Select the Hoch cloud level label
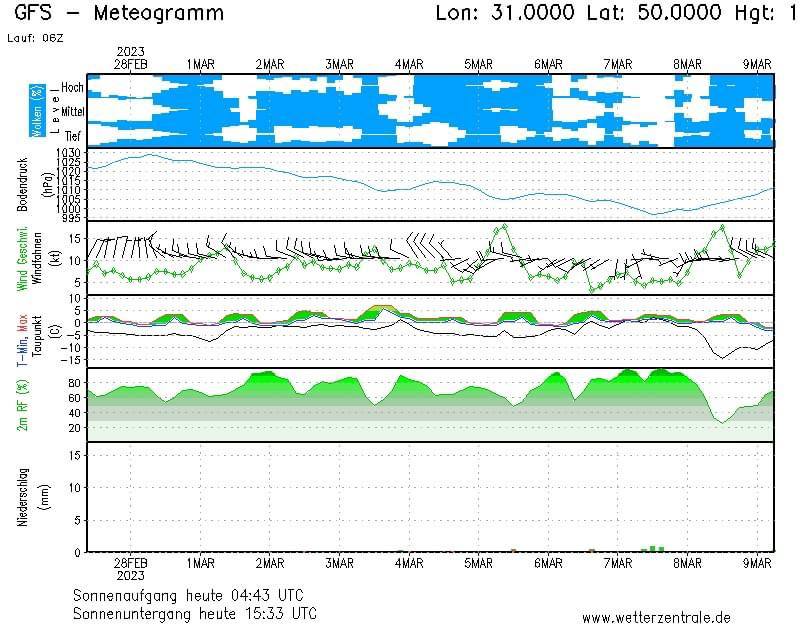This screenshot has width=800, height=625. tap(72, 88)
